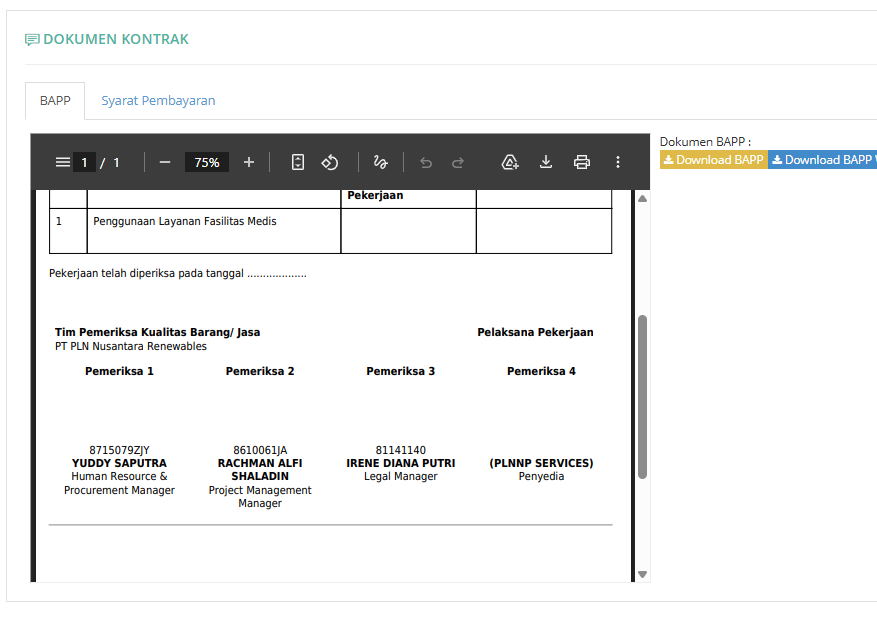Select the BAPP tab
Screen dimensions: 877x618
click(x=55, y=101)
